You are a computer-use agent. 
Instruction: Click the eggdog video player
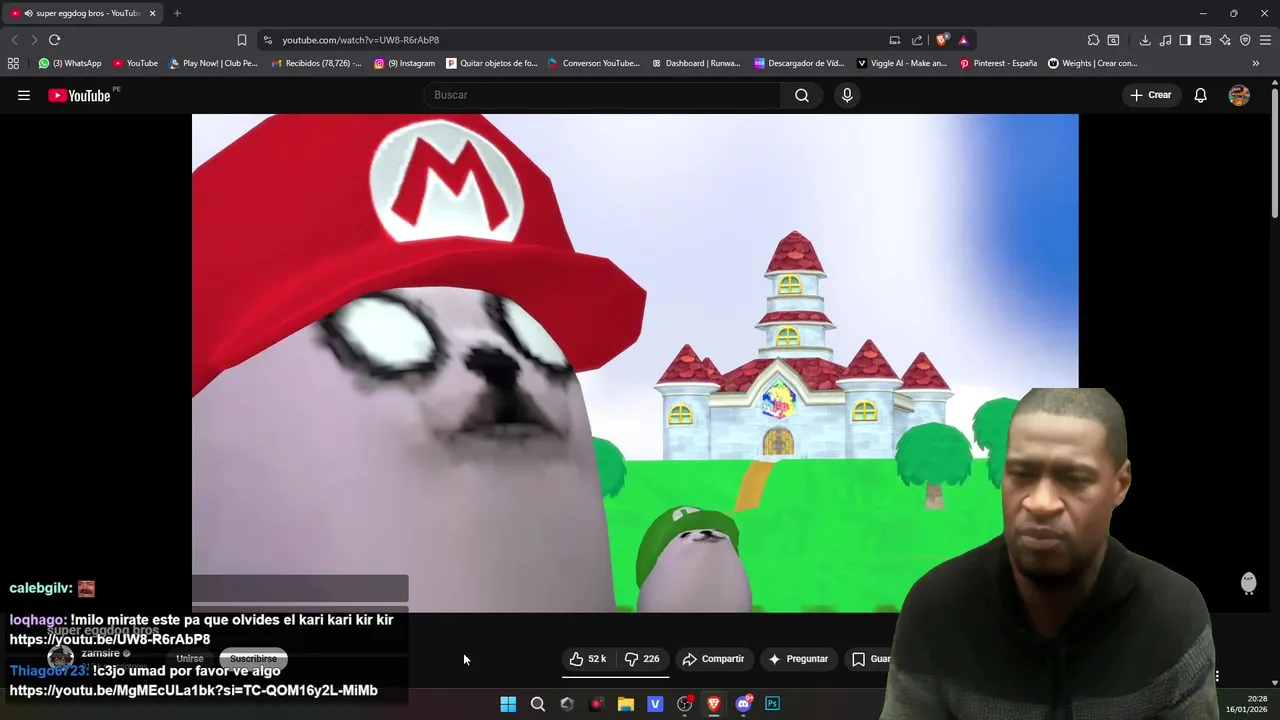[x=635, y=362]
